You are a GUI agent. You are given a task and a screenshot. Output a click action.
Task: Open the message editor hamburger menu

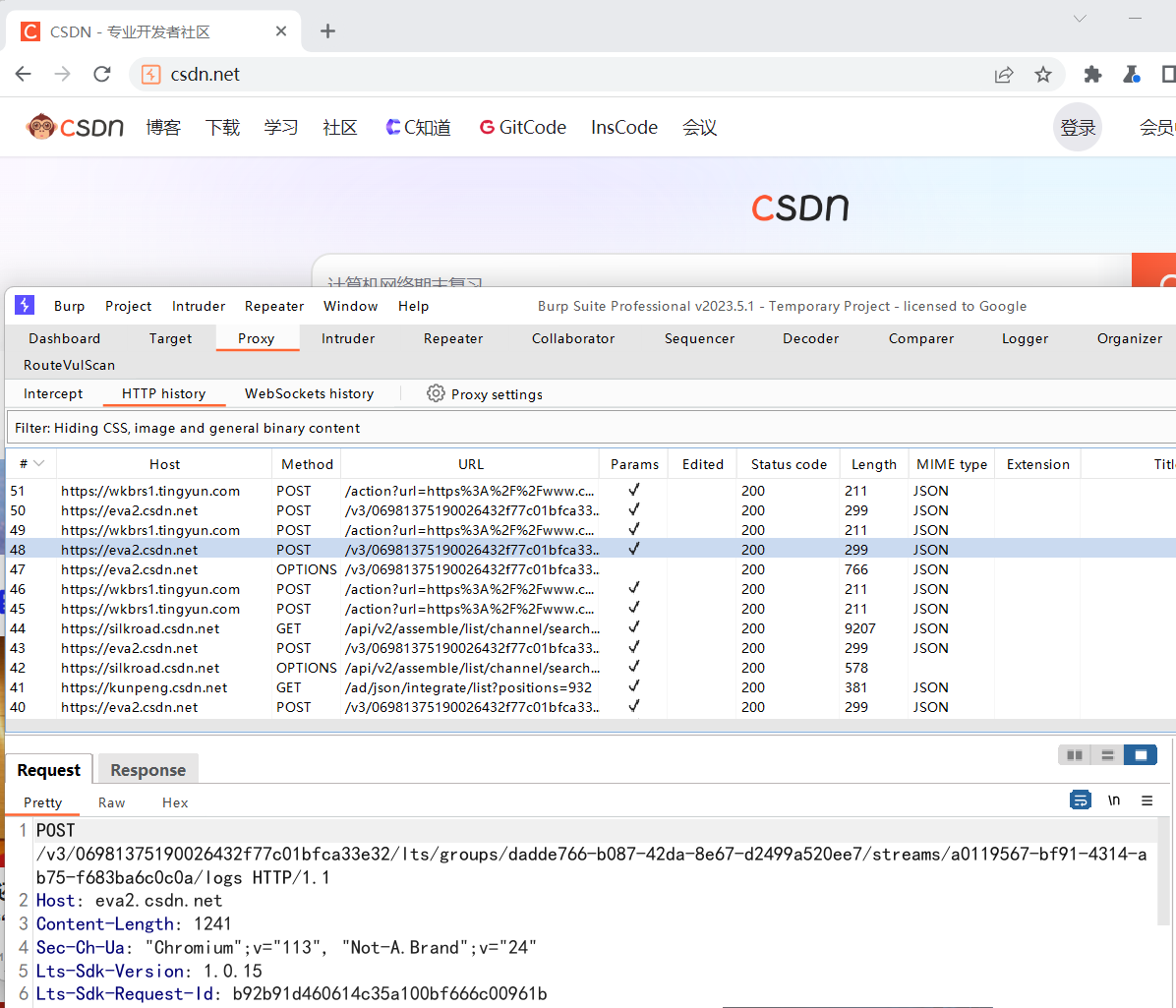tap(1147, 800)
